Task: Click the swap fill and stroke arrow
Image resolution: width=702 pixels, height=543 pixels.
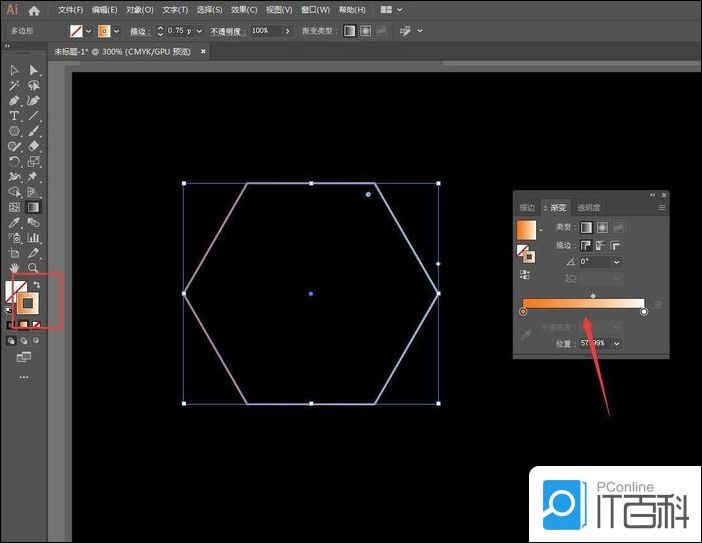Action: [x=37, y=285]
